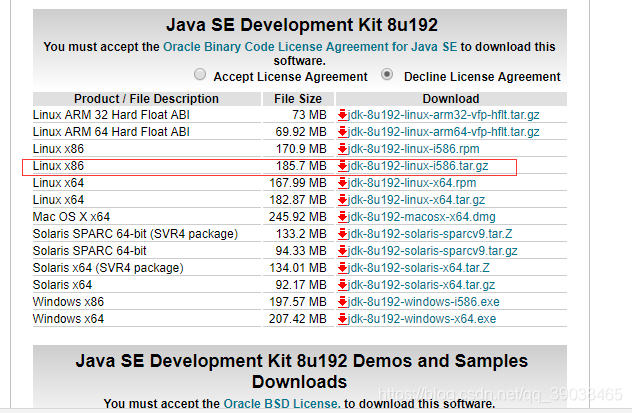The height and width of the screenshot is (413, 632).
Task: Select Decline License Agreement radio button
Action: click(387, 75)
